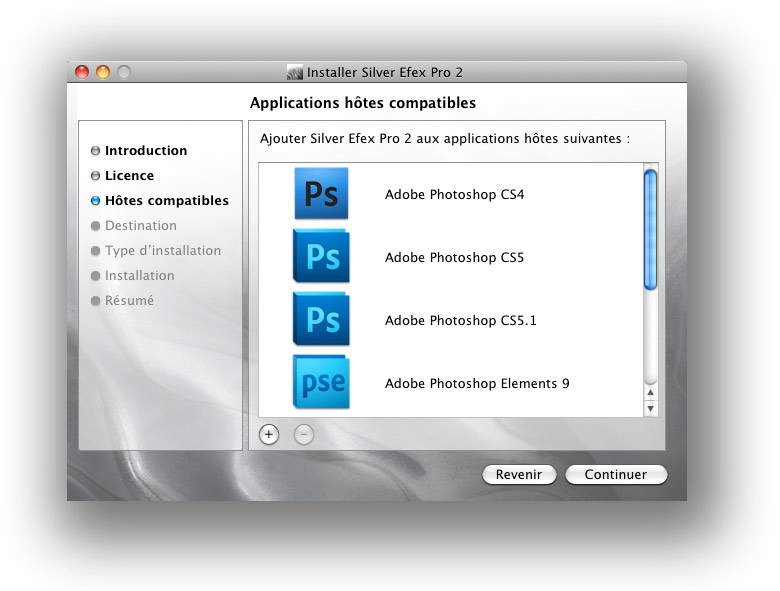The width and height of the screenshot is (780, 591).
Task: Click the "Adobe Photoshop Elements 9" label
Action: (477, 384)
